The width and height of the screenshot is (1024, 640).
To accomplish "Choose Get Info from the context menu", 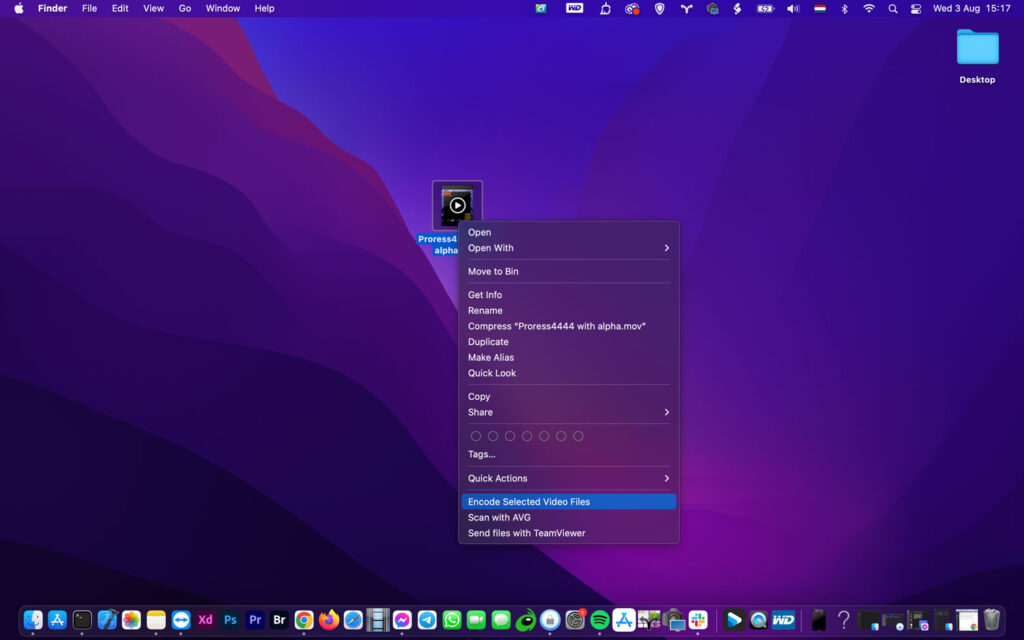I will click(x=485, y=295).
